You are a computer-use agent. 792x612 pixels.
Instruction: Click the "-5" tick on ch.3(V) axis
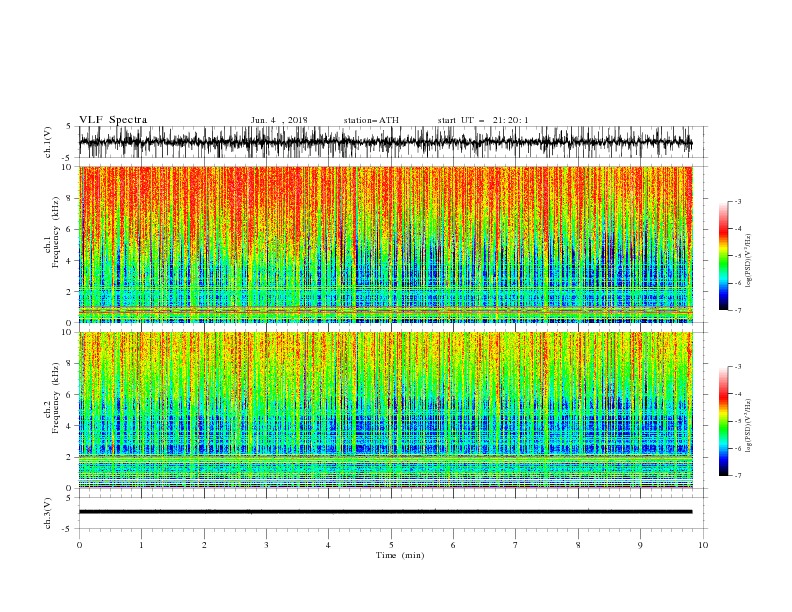68,529
